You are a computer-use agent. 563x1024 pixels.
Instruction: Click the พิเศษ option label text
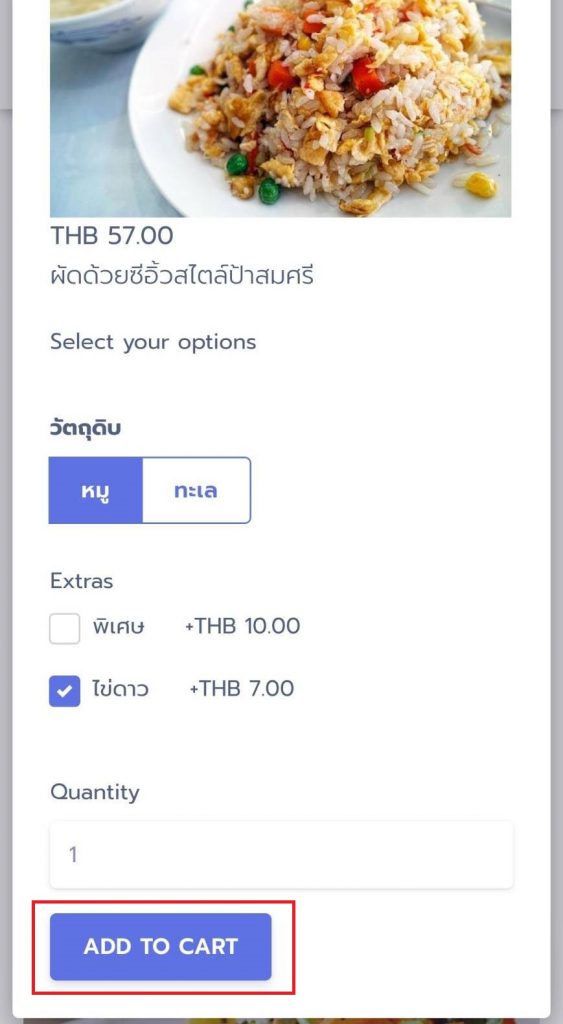click(x=118, y=627)
